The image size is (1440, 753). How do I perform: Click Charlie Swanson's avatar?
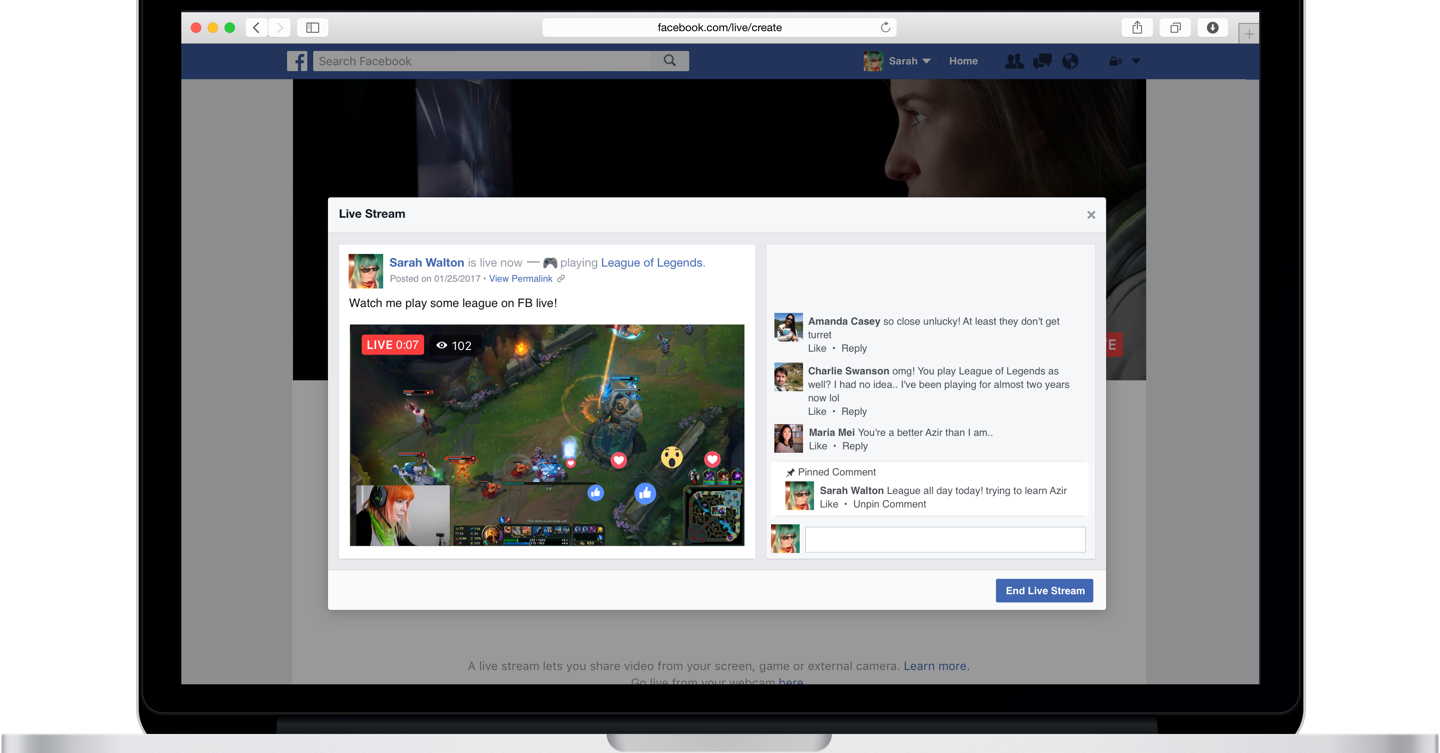coord(788,377)
